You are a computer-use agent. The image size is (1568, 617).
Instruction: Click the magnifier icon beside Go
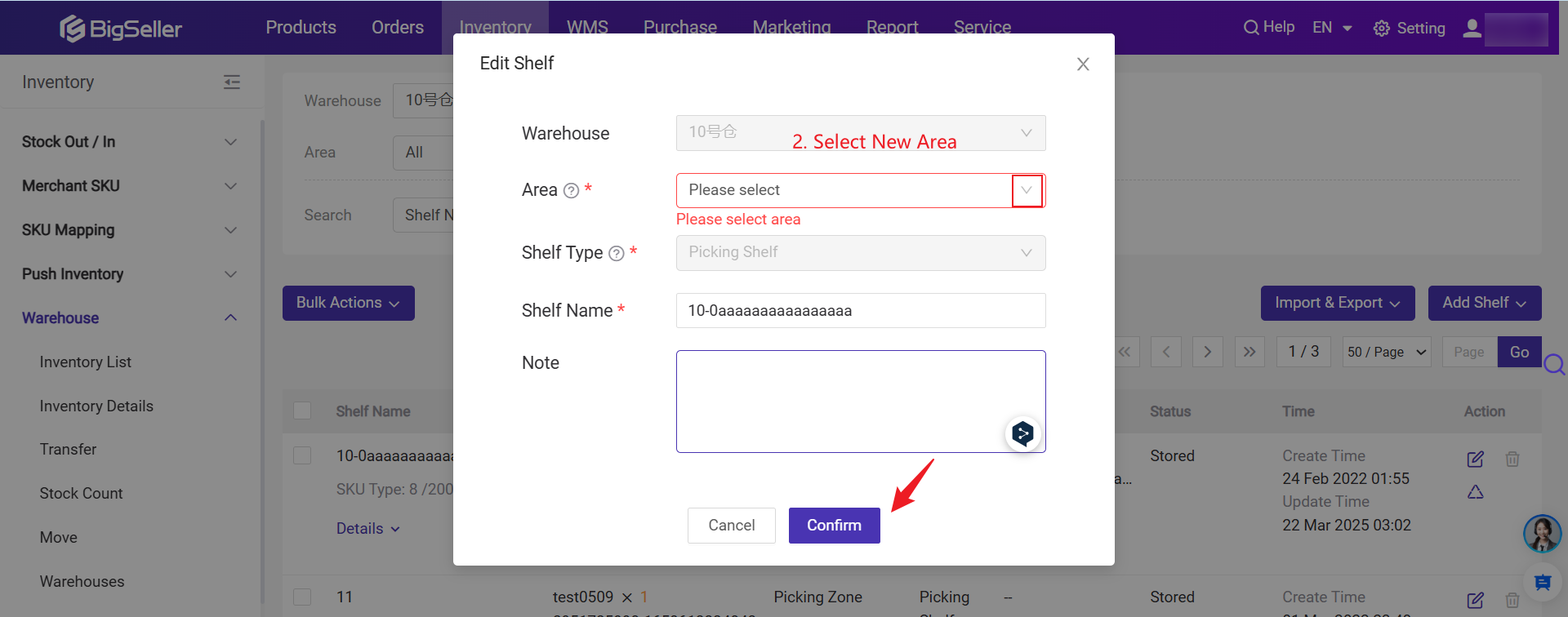pos(1554,364)
